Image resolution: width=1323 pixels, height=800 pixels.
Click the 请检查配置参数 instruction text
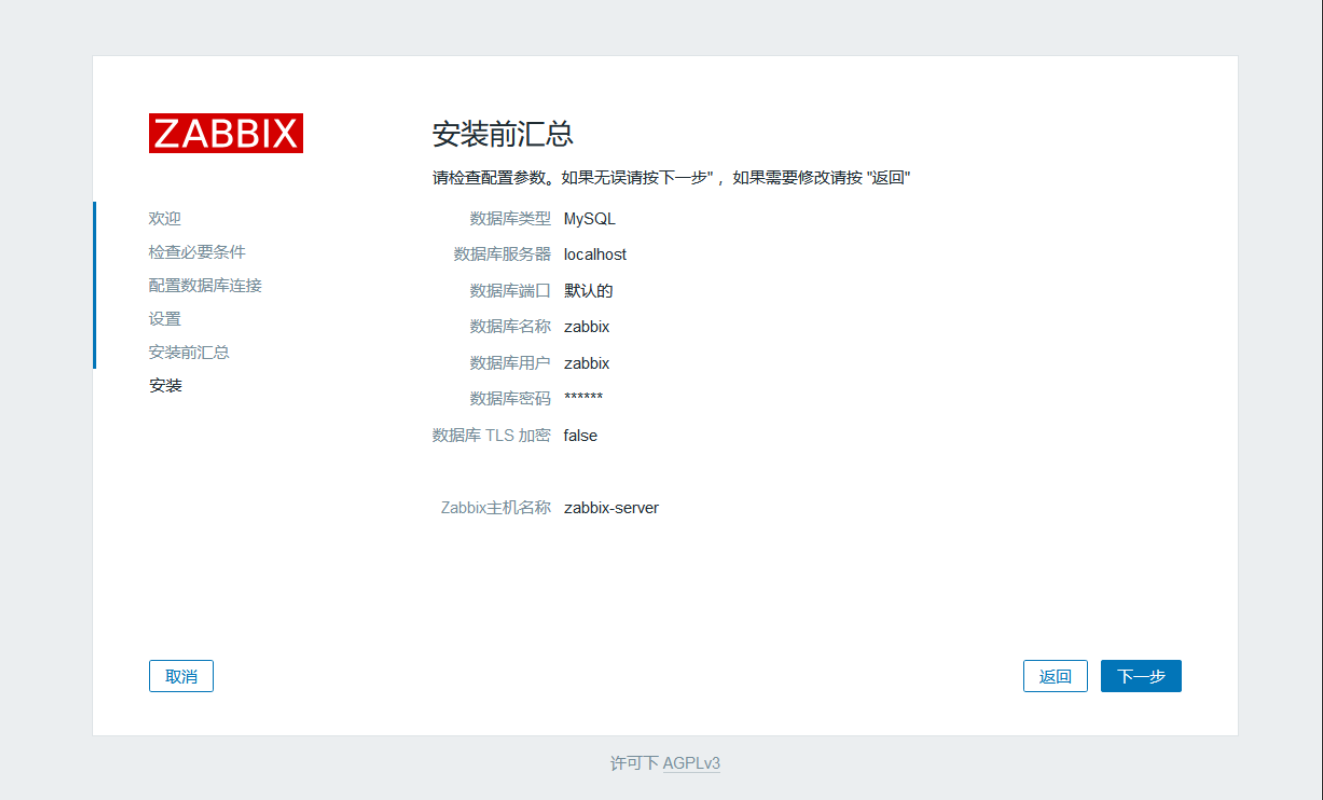coord(672,178)
